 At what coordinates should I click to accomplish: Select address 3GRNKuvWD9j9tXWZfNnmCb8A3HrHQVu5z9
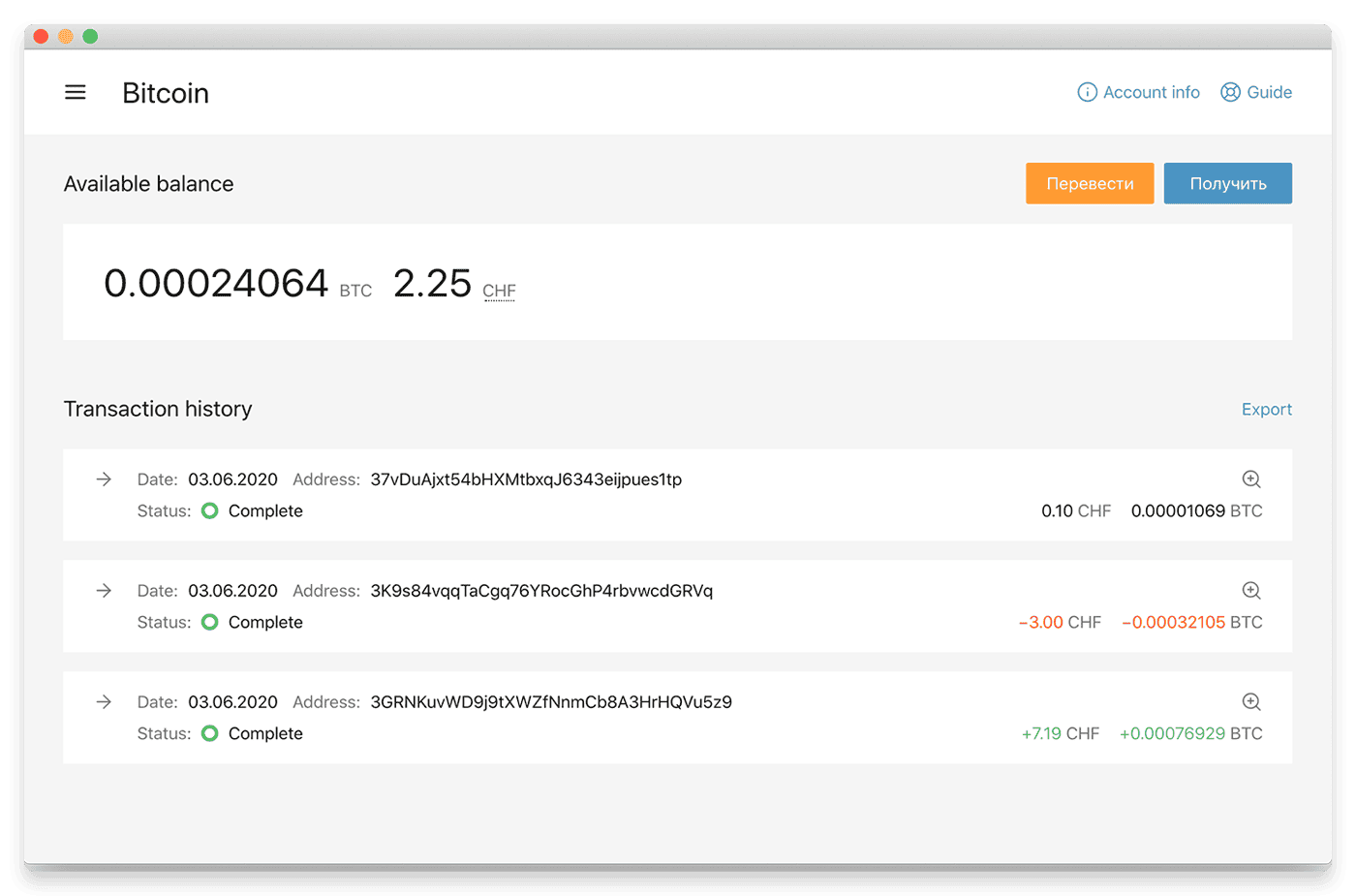point(551,702)
